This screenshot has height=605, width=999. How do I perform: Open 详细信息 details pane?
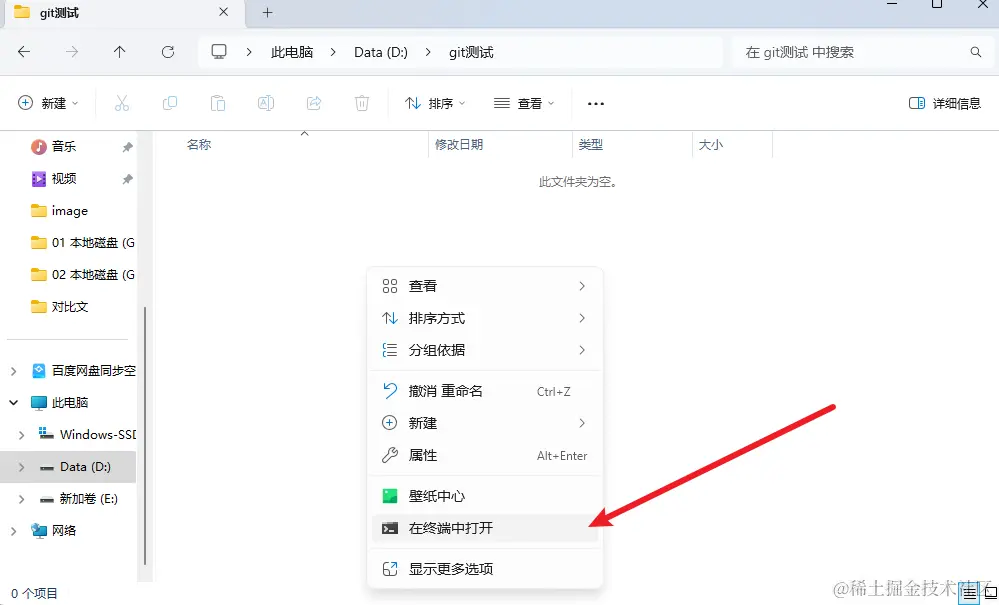944,103
